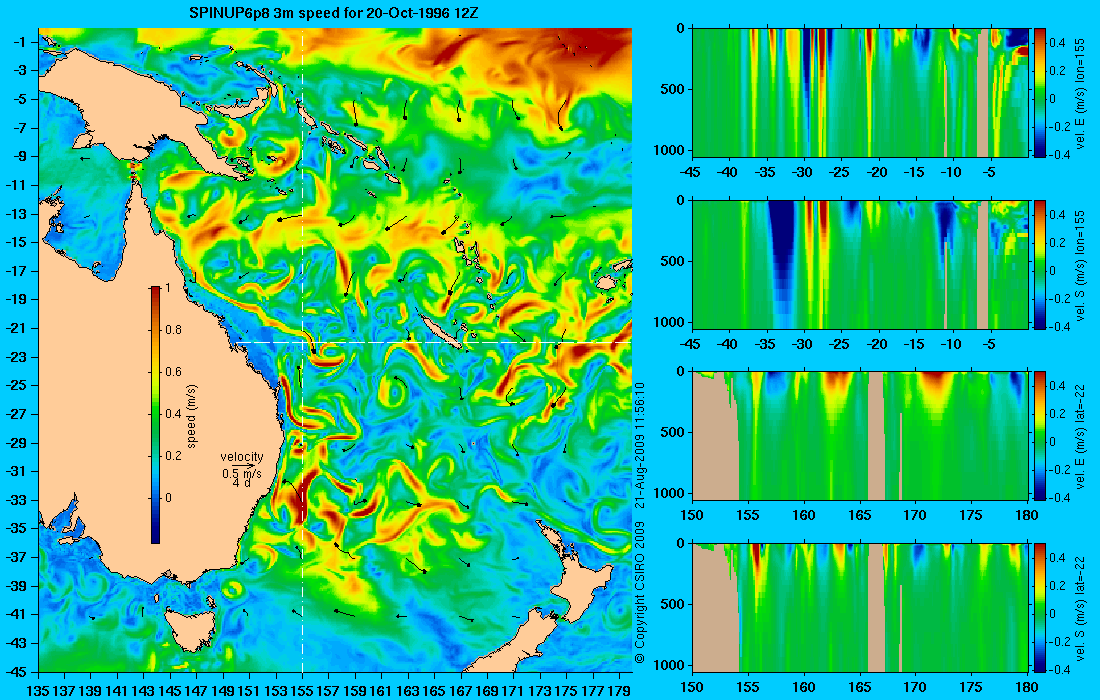Click the "1" tick on speed colorbar
This screenshot has width=1100, height=700.
coord(167,288)
